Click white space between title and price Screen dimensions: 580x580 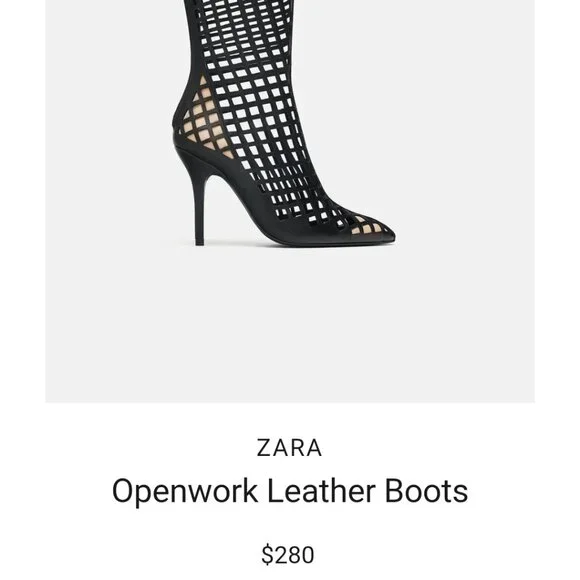coord(290,525)
